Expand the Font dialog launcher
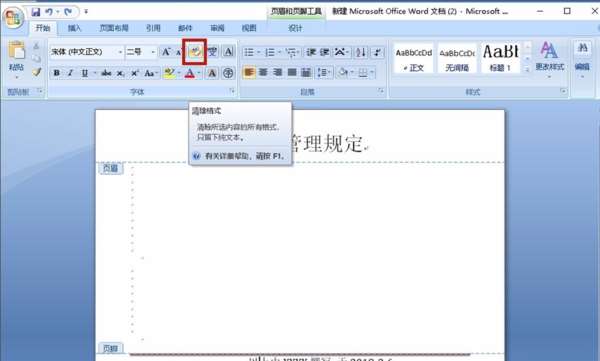Image resolution: width=600 pixels, height=361 pixels. point(232,91)
